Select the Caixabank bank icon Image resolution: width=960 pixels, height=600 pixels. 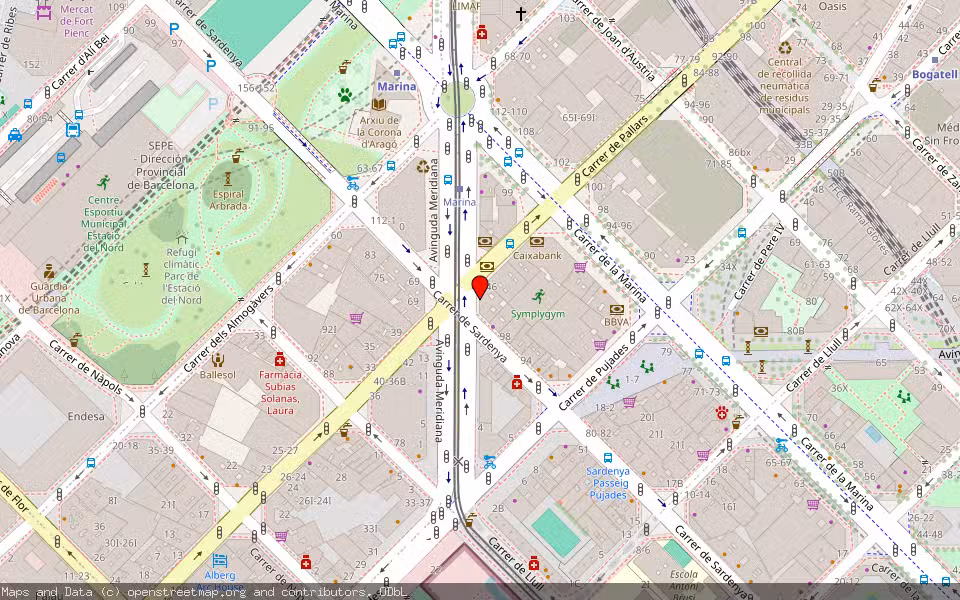click(537, 242)
